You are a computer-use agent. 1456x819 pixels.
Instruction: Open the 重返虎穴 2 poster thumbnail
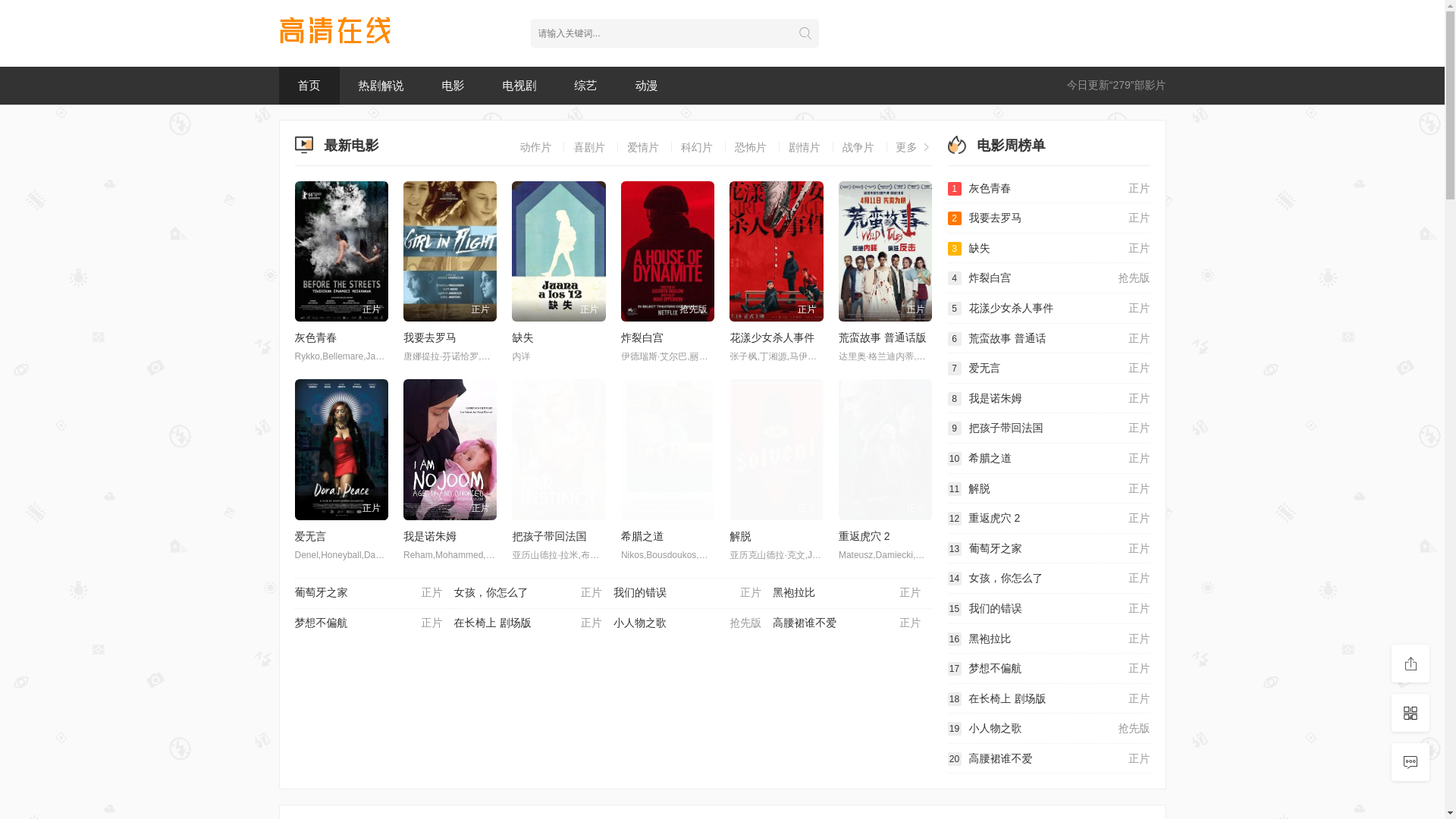[x=885, y=450]
